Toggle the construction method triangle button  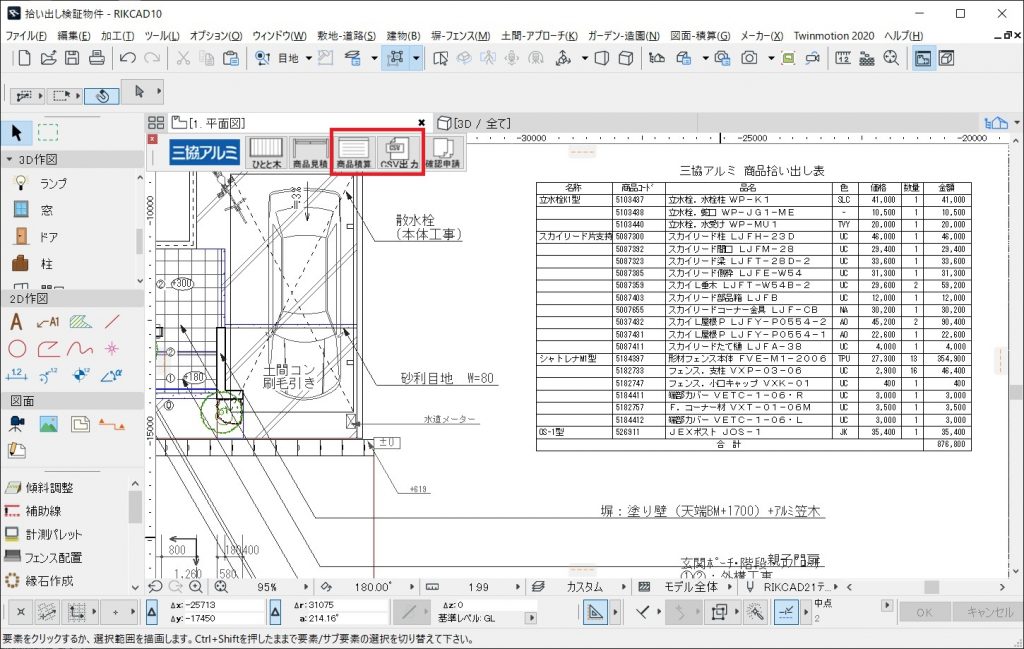[595, 612]
